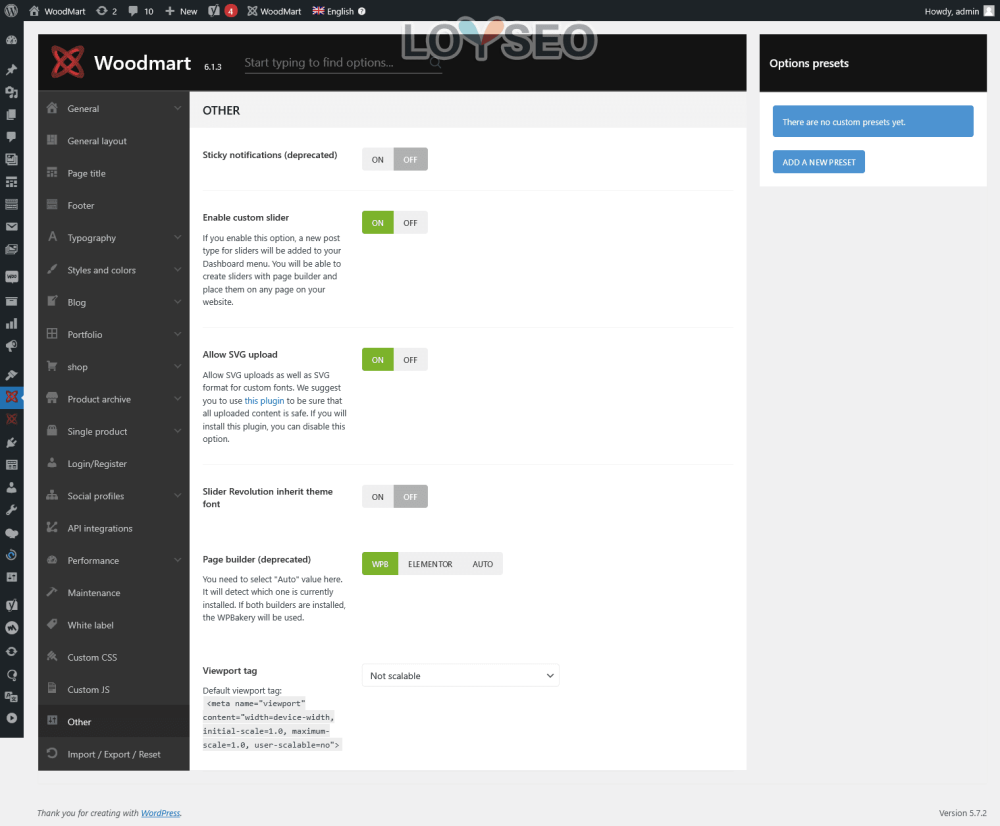Open the WordPress footer link
The height and width of the screenshot is (826, 1000).
tap(160, 813)
